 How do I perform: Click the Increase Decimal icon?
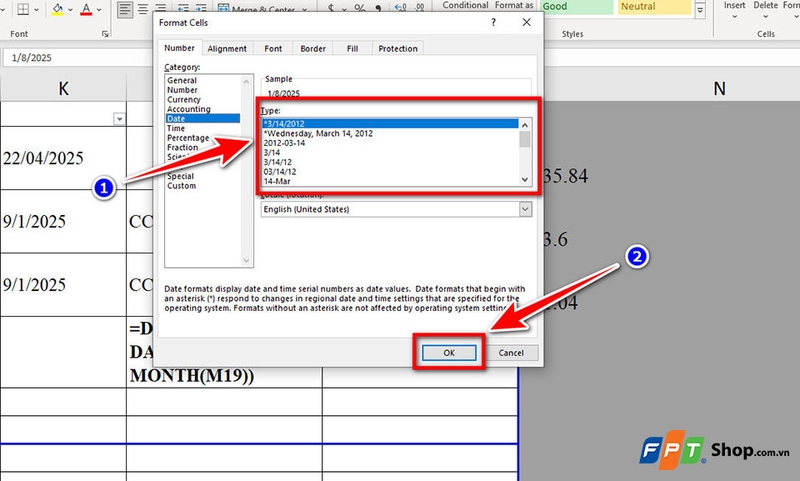(x=401, y=8)
